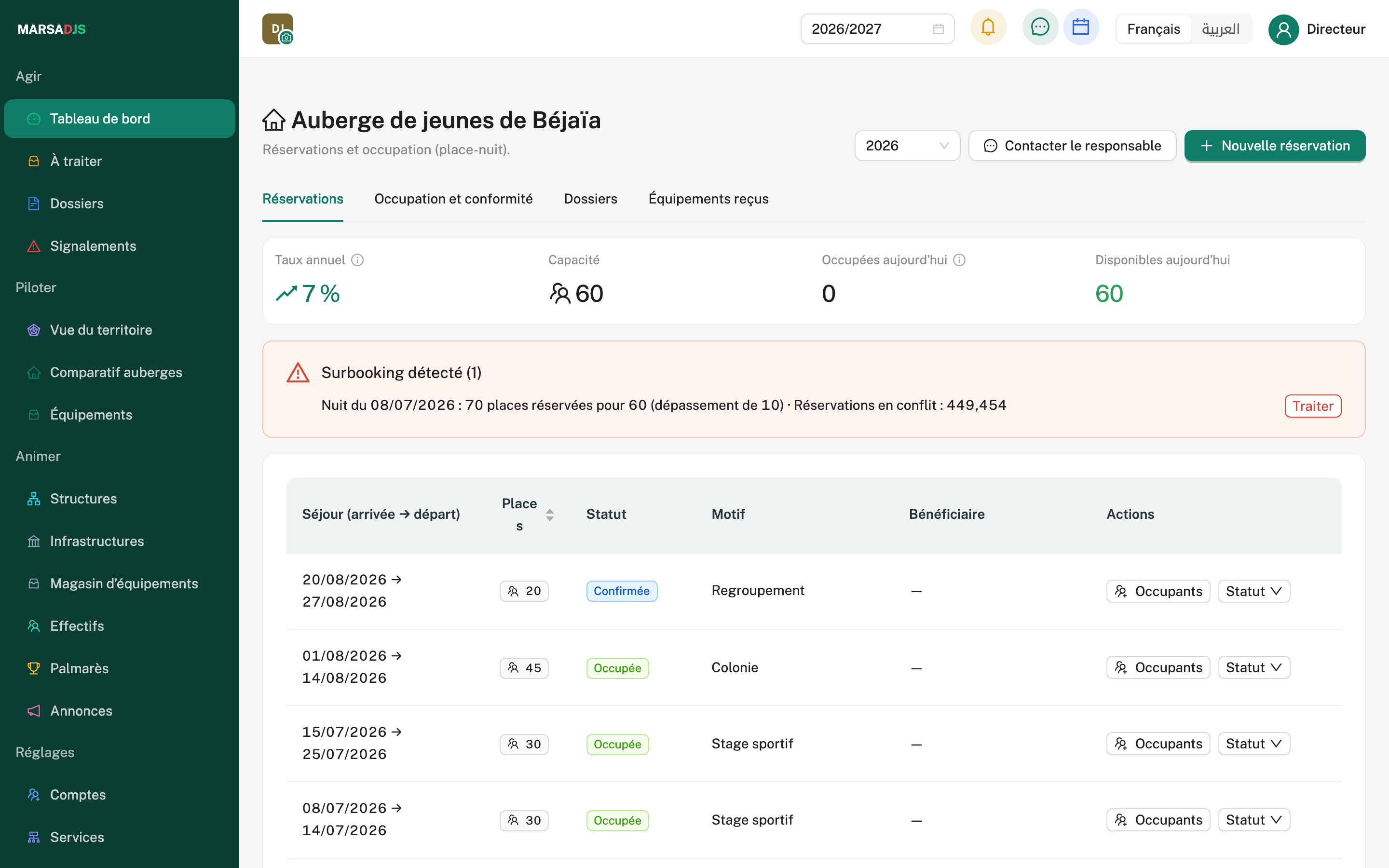This screenshot has width=1389, height=868.
Task: Open Statut dropdown for Colonie reservation
Action: pos(1253,668)
